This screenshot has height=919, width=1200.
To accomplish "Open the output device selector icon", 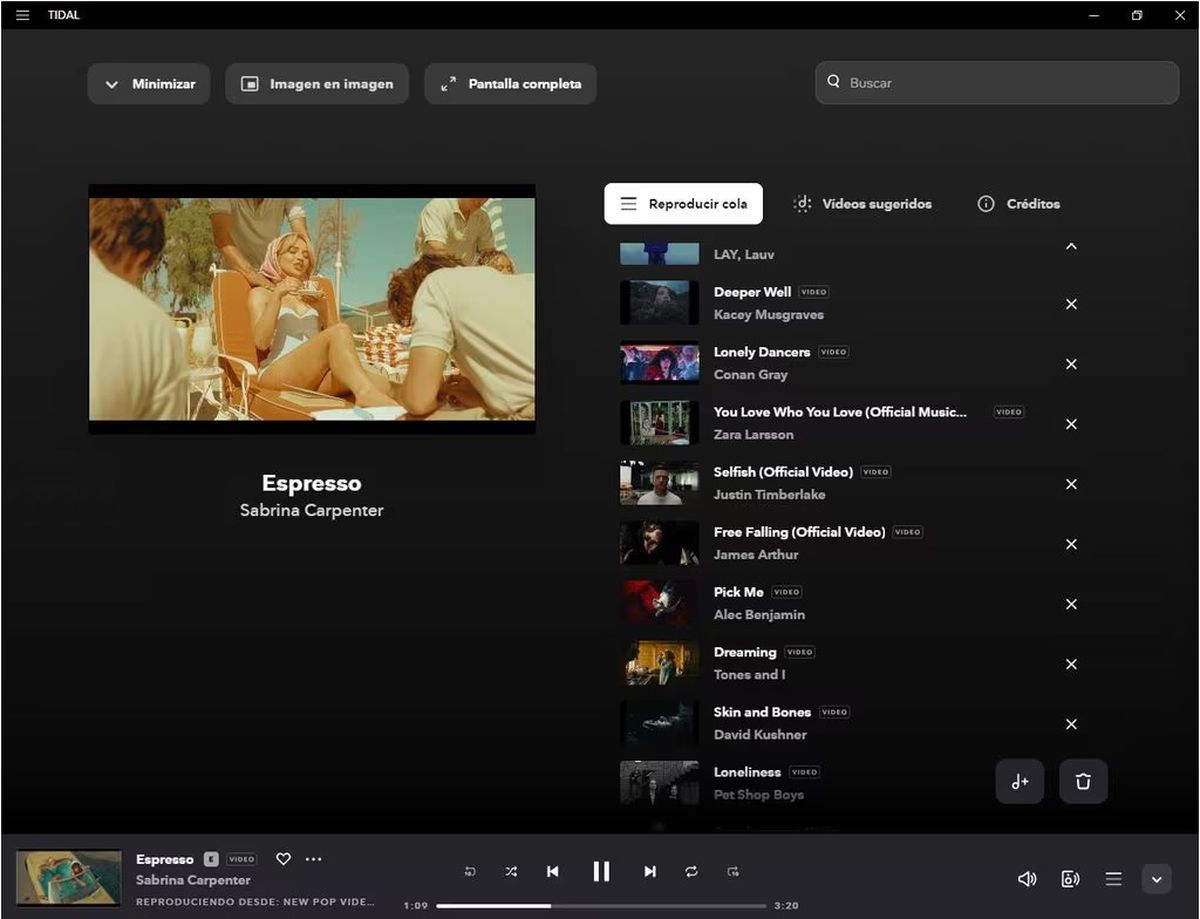I will (x=1070, y=879).
